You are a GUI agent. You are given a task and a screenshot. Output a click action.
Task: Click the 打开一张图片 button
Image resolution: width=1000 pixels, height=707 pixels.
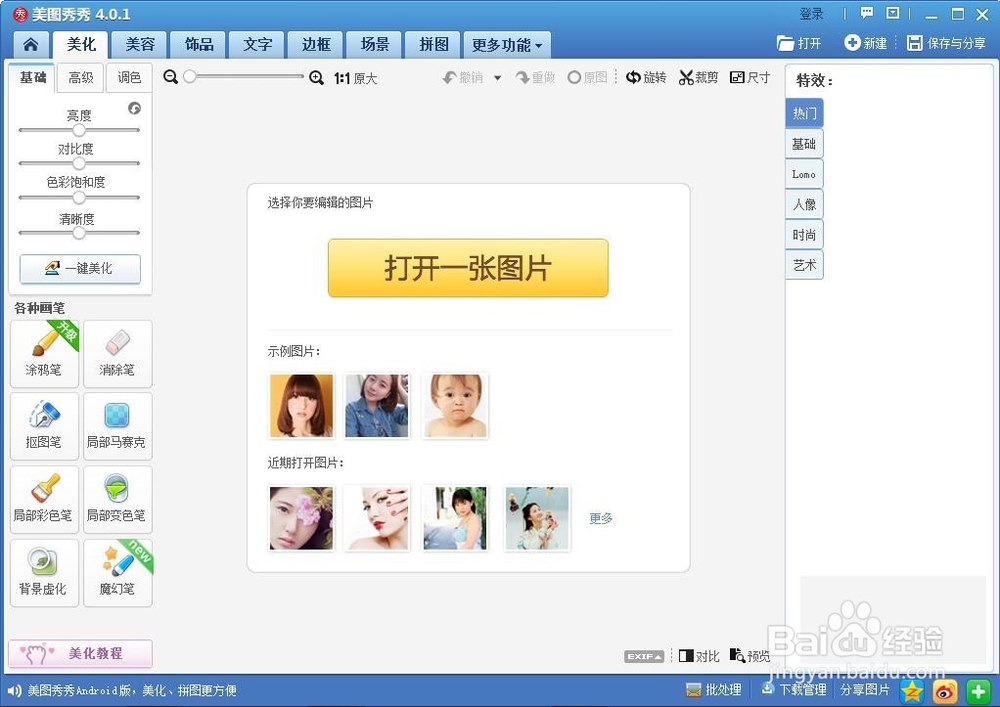(x=468, y=268)
